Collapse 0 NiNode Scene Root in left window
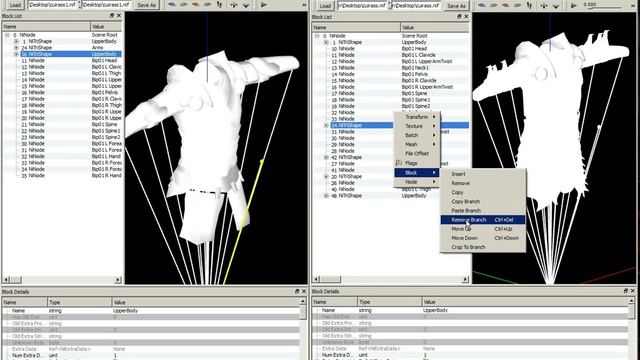The width and height of the screenshot is (640, 360). click(x=7, y=35)
